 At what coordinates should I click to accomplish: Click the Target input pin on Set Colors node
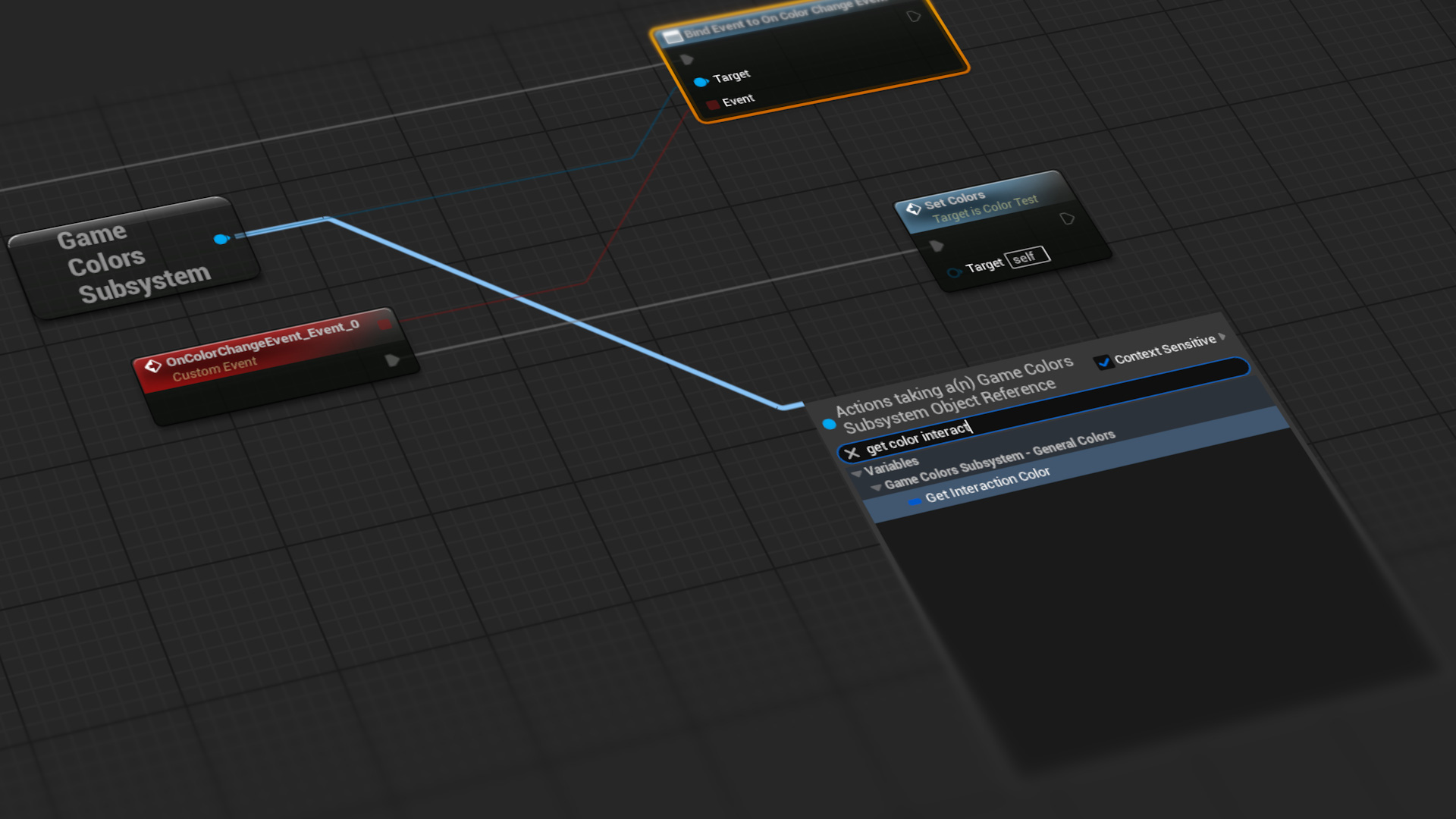coord(954,271)
